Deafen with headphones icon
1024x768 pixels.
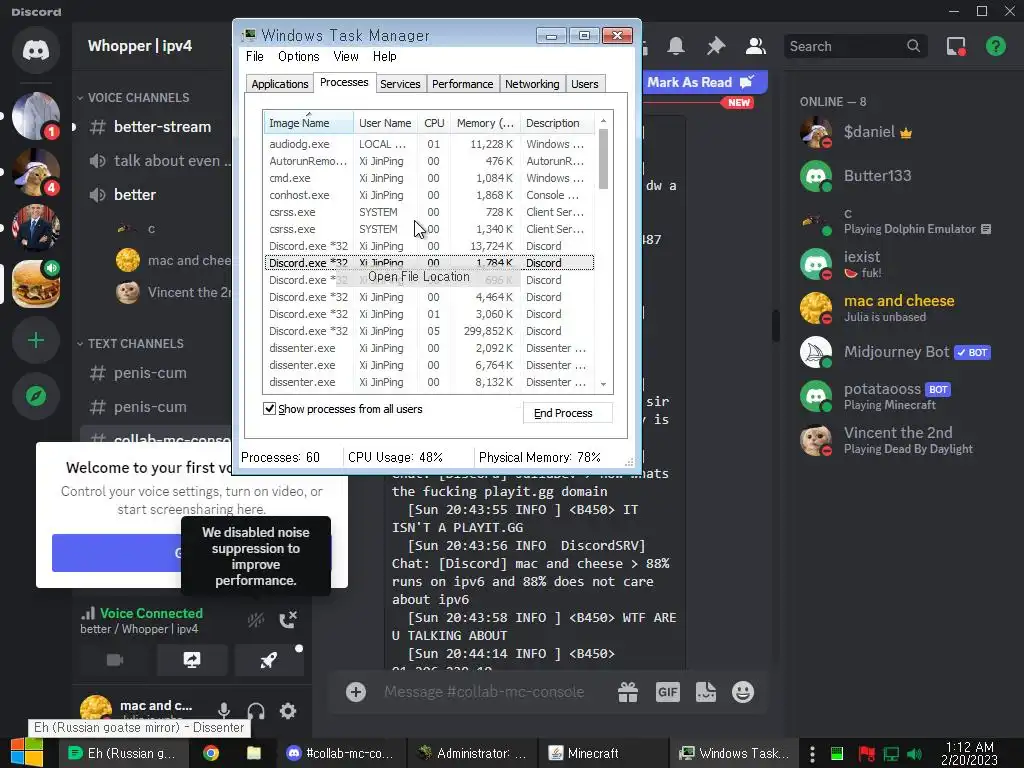click(256, 711)
